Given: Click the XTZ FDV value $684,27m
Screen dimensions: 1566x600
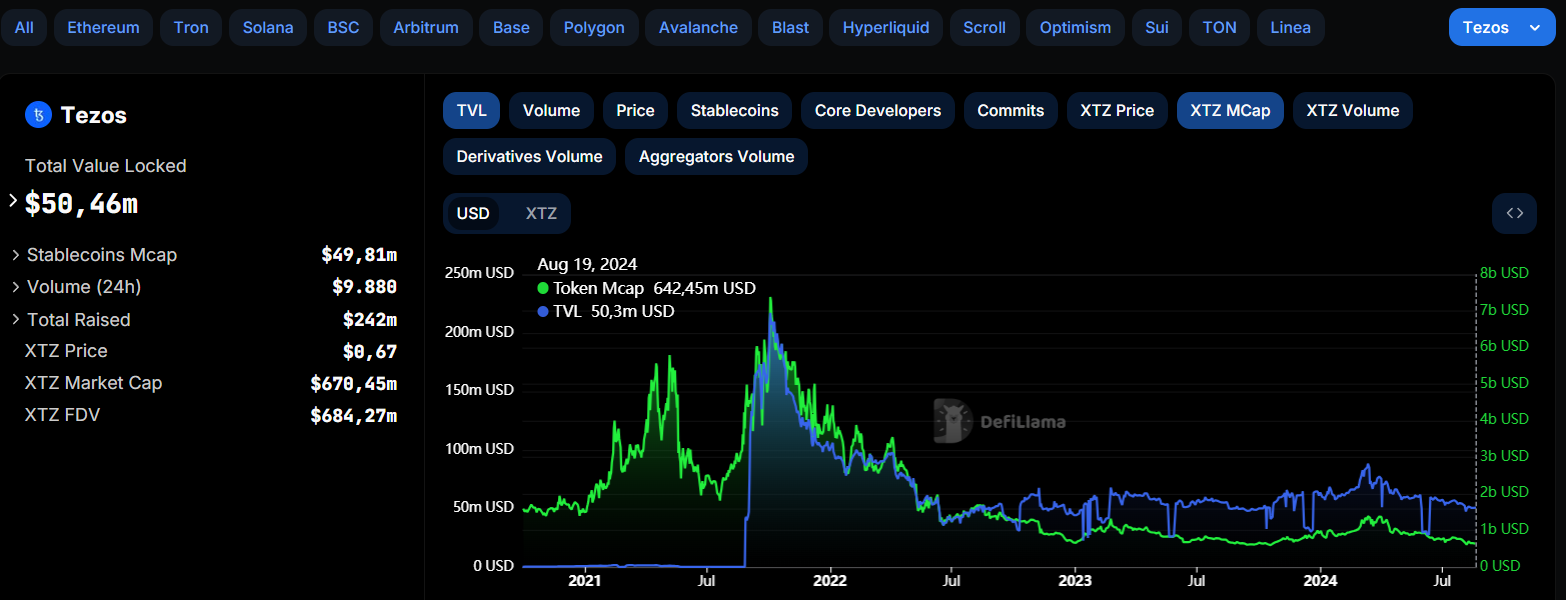Looking at the screenshot, I should (x=354, y=415).
